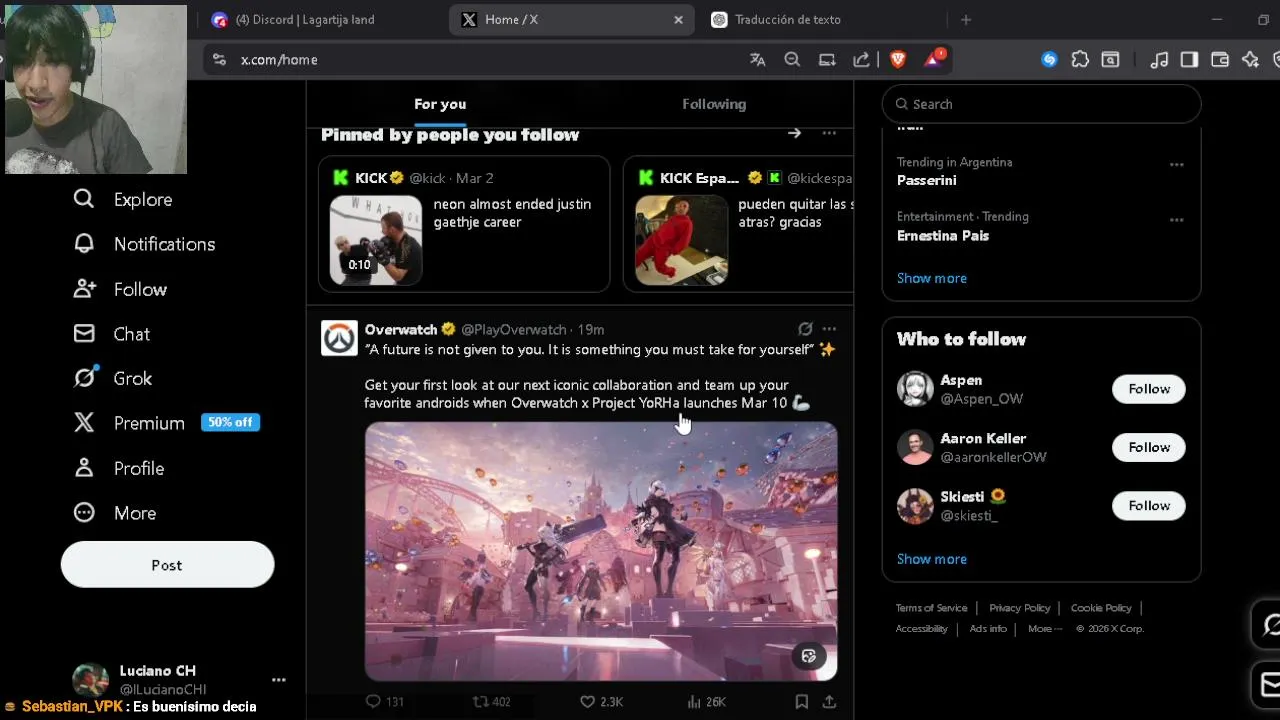This screenshot has width=1280, height=720.
Task: Show more trends link
Action: (x=932, y=278)
